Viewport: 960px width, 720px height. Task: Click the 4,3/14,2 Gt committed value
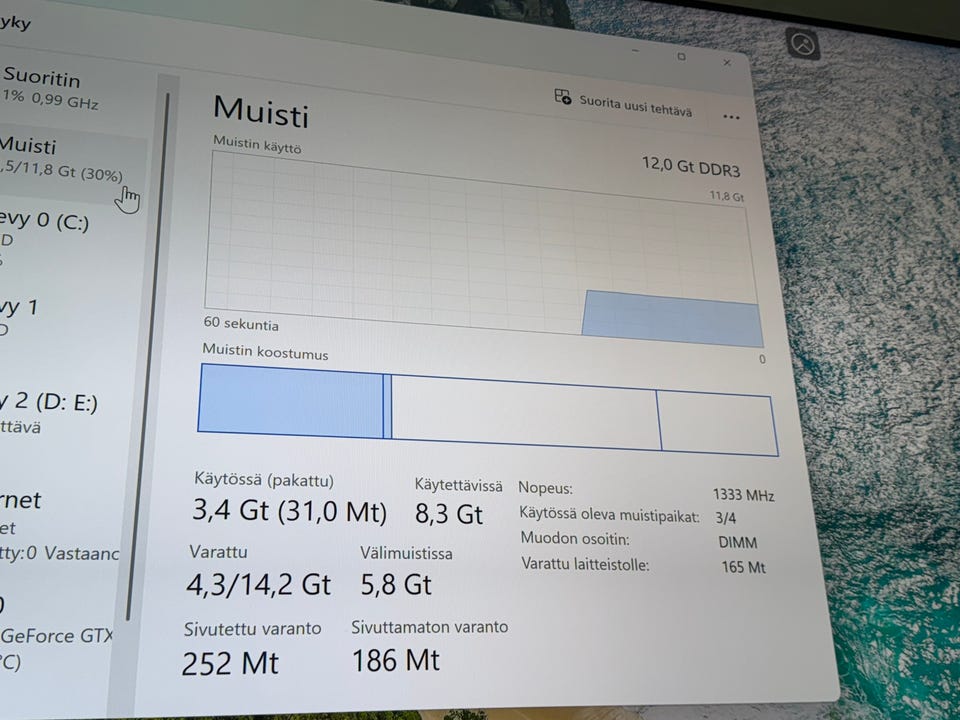(x=258, y=585)
